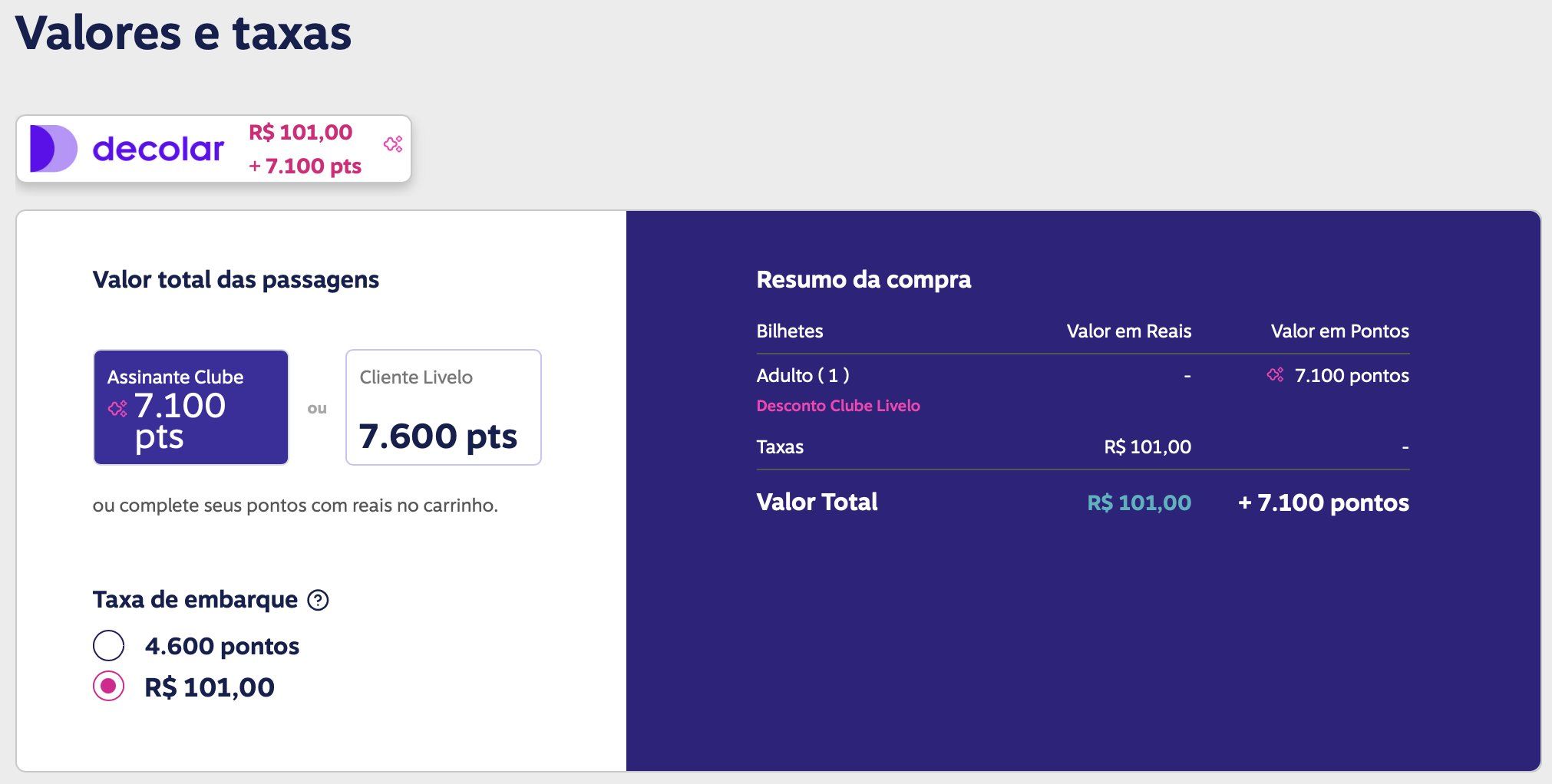
Task: Choose the Assinante Clube 7.100 pts option
Action: click(x=191, y=407)
